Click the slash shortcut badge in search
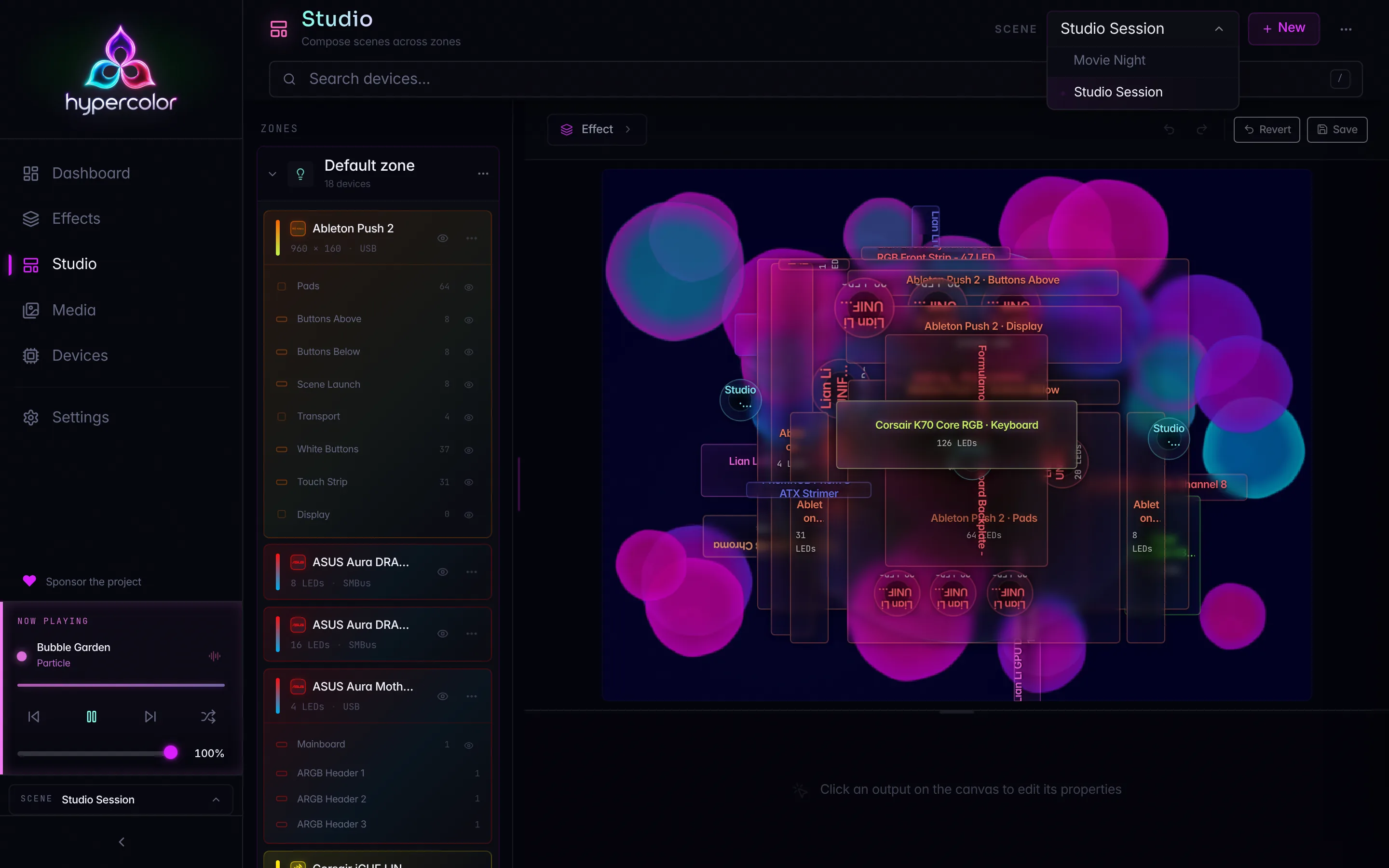Screen dimensions: 1389x868 [1340, 79]
